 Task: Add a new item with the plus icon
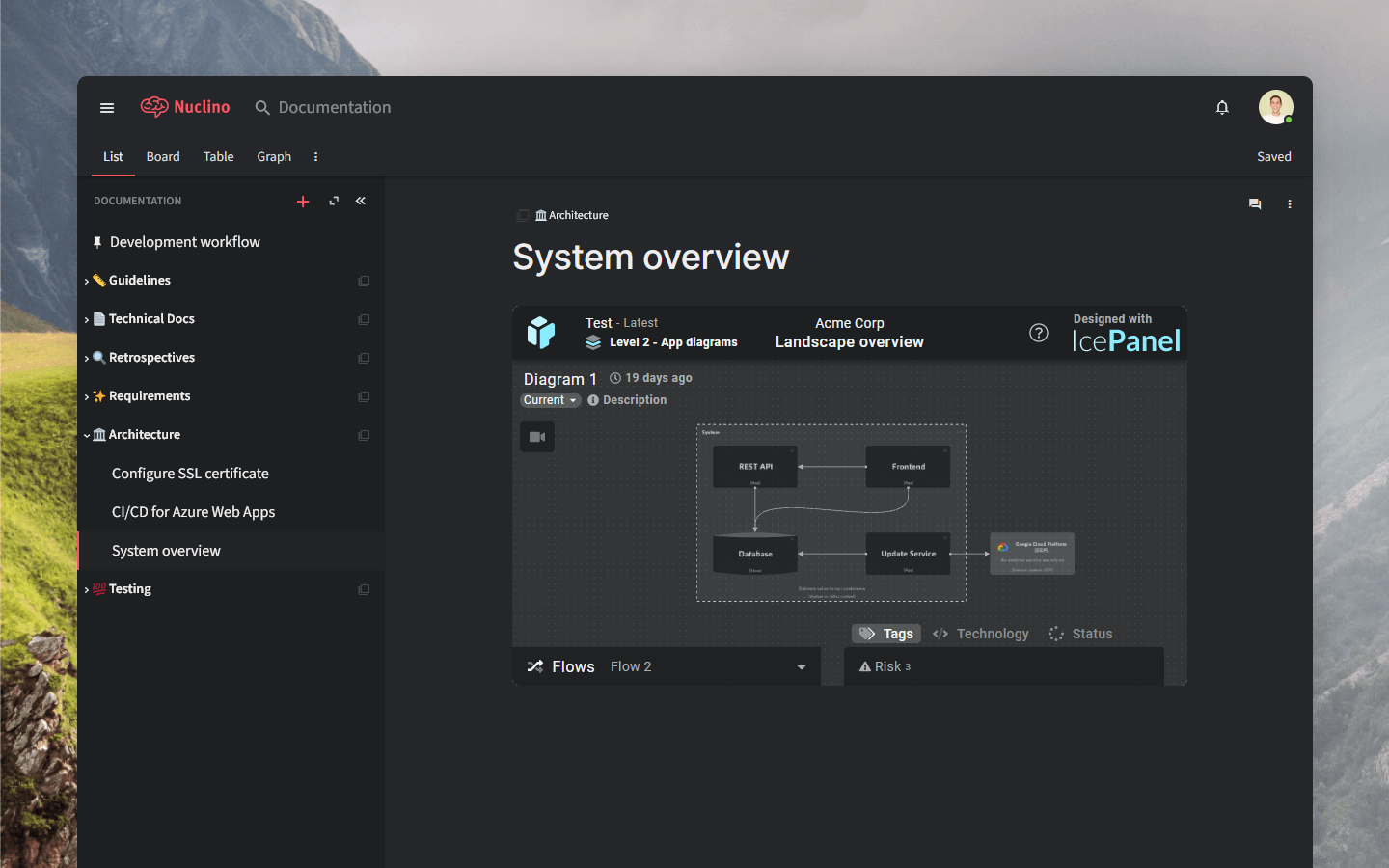(x=303, y=202)
